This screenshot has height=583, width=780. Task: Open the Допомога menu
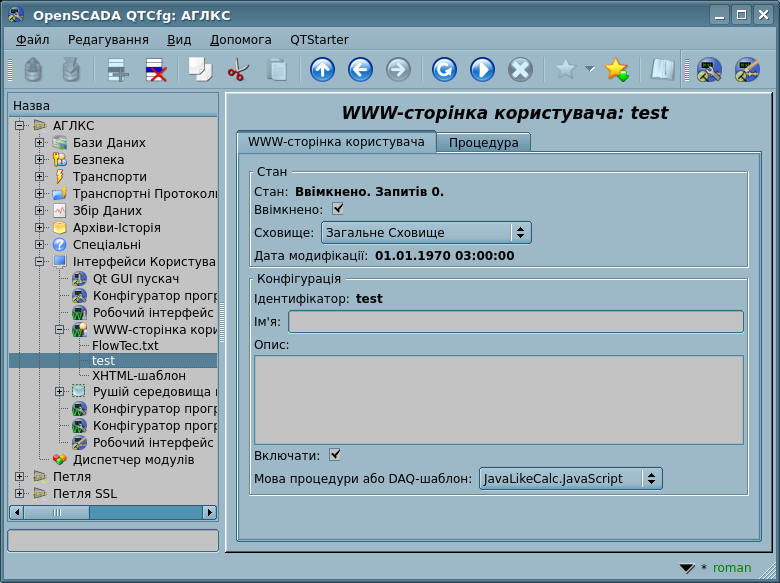point(240,39)
